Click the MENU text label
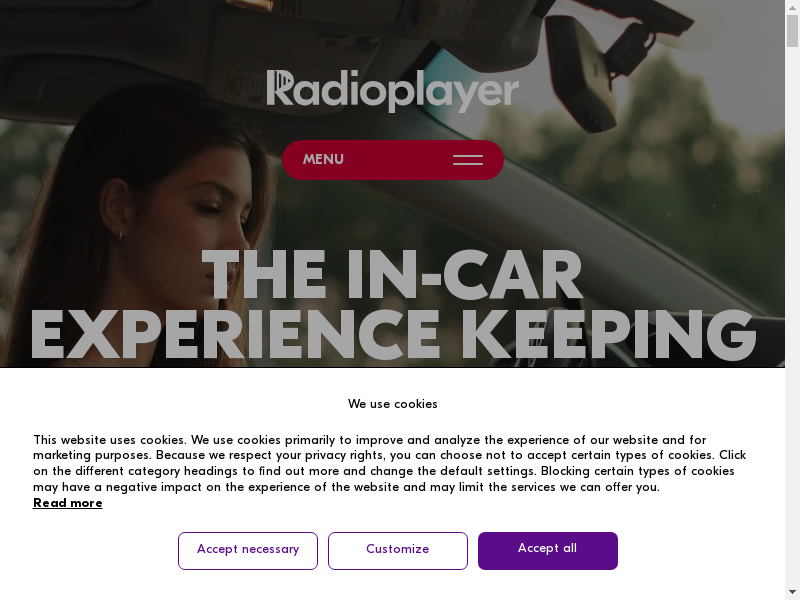Image resolution: width=800 pixels, height=600 pixels. click(x=323, y=160)
